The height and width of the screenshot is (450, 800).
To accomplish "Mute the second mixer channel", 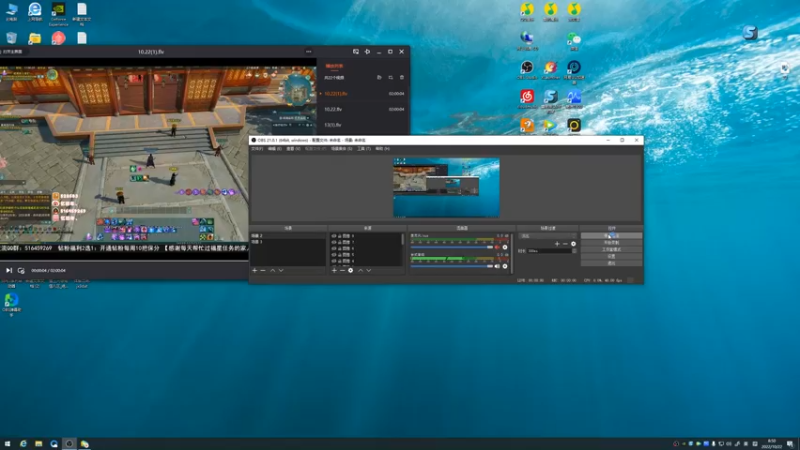I will pos(497,266).
